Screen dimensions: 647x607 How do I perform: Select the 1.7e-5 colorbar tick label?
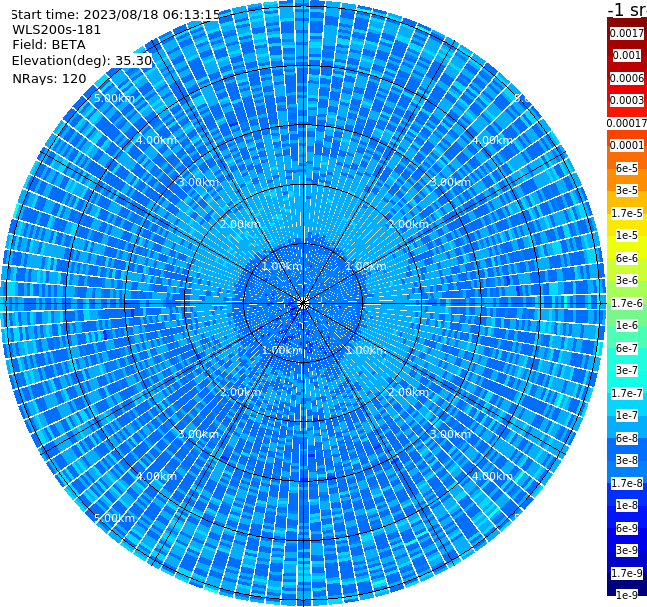click(627, 213)
